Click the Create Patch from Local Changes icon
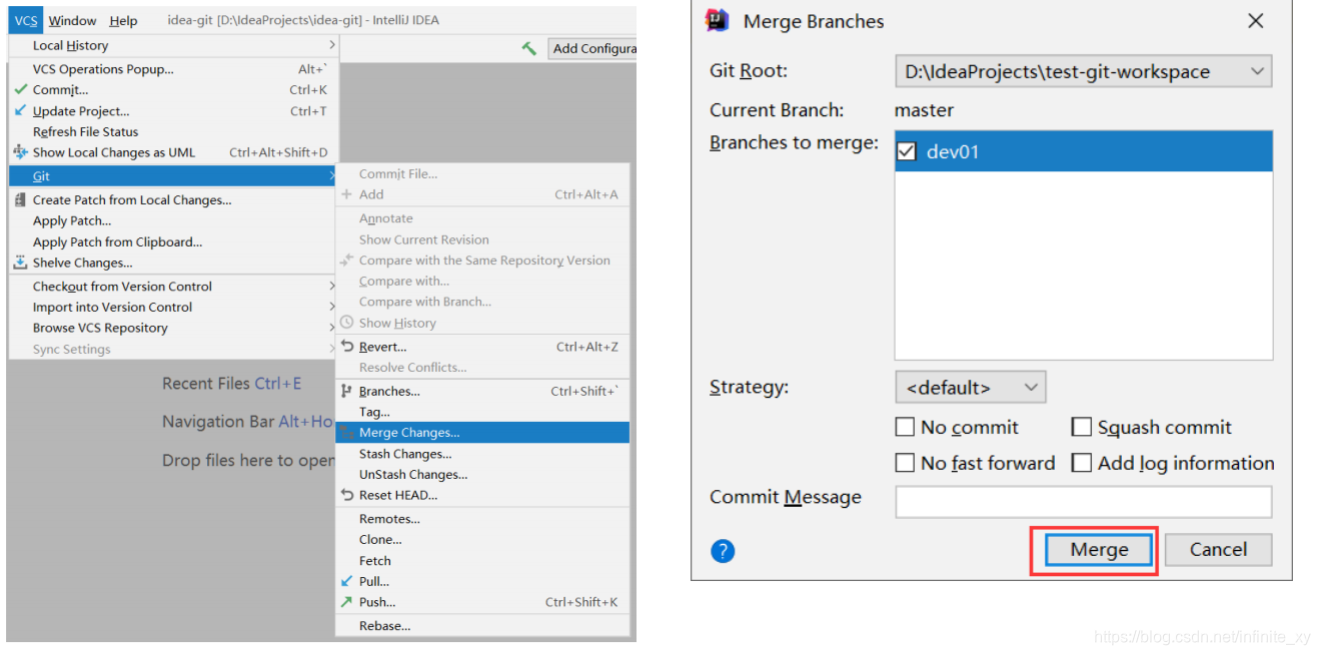1320x655 pixels. (x=20, y=200)
